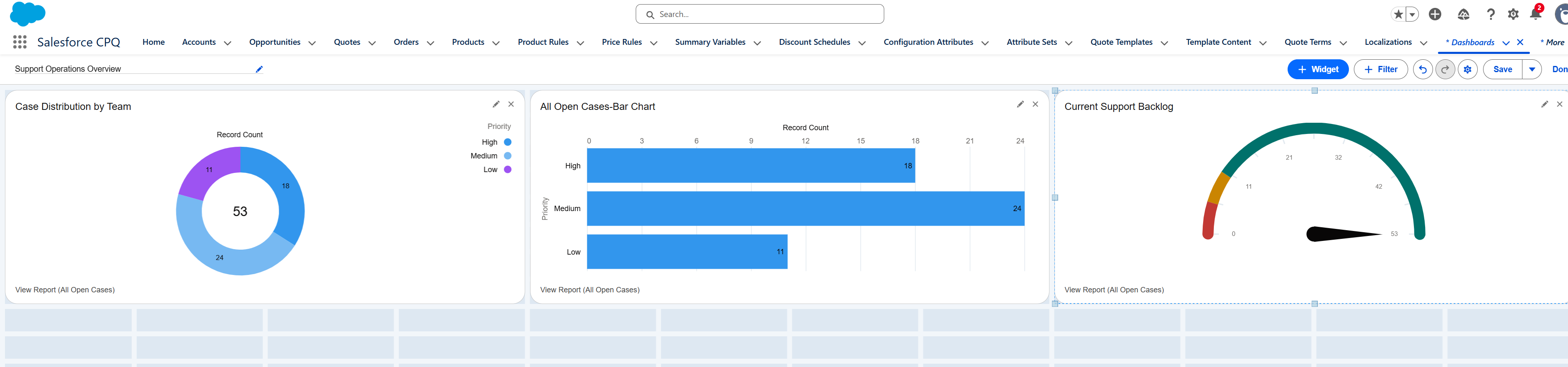This screenshot has height=367, width=1568.
Task: Click the Redo arrow button
Action: [1445, 70]
